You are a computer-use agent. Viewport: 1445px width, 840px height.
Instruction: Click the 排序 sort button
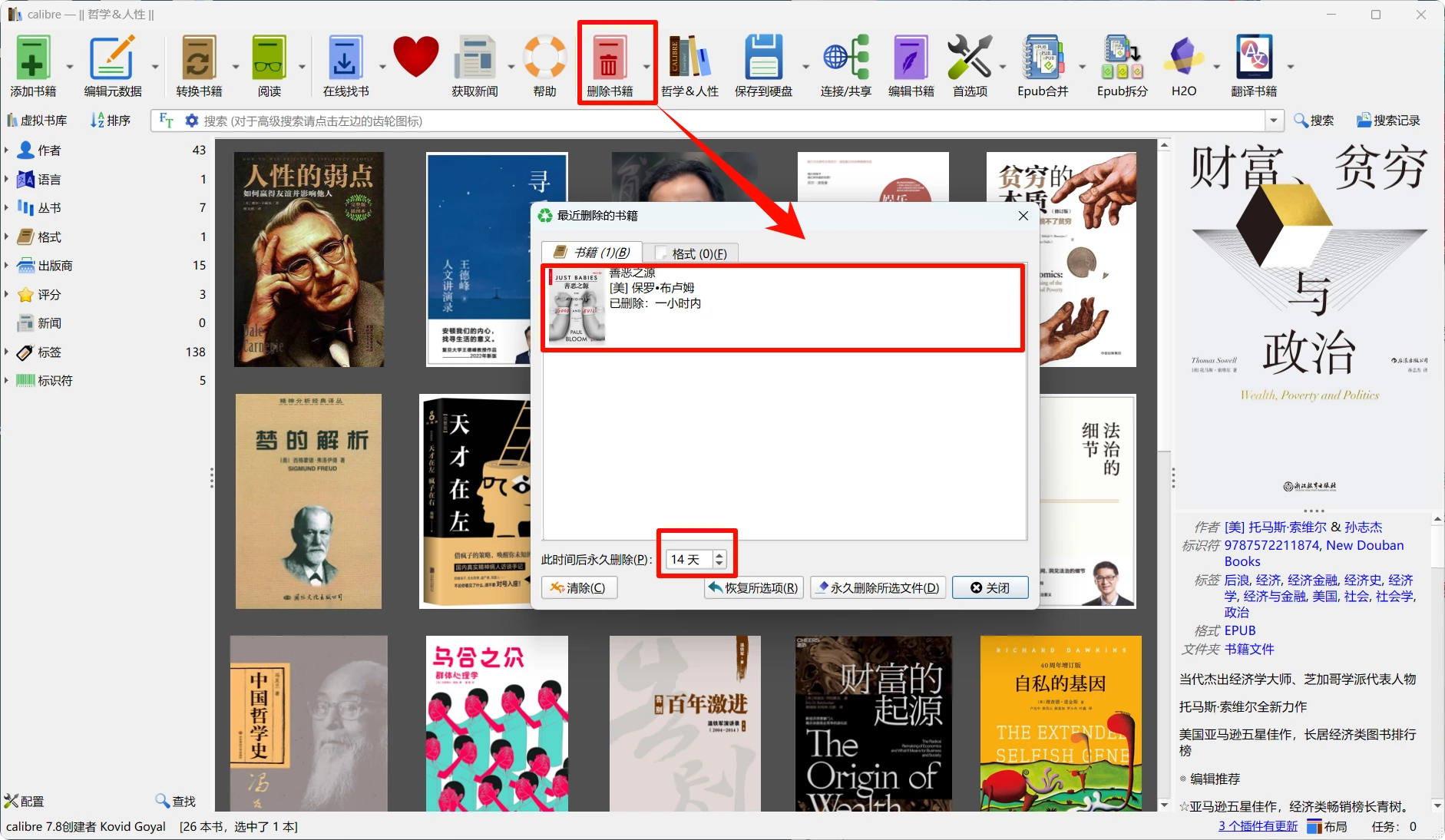tap(111, 121)
